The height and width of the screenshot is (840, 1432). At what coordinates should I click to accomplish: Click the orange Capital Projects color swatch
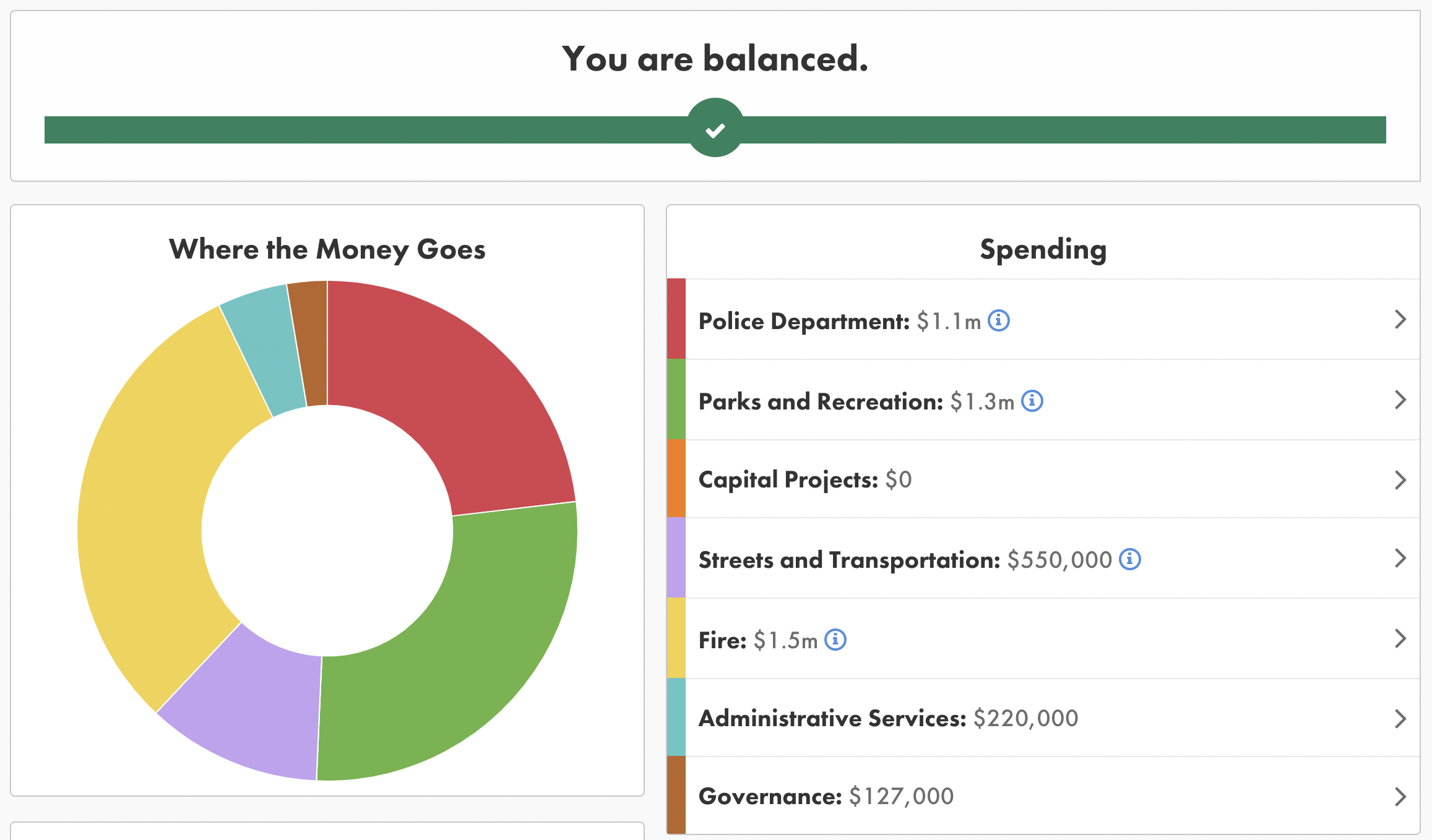[x=676, y=479]
